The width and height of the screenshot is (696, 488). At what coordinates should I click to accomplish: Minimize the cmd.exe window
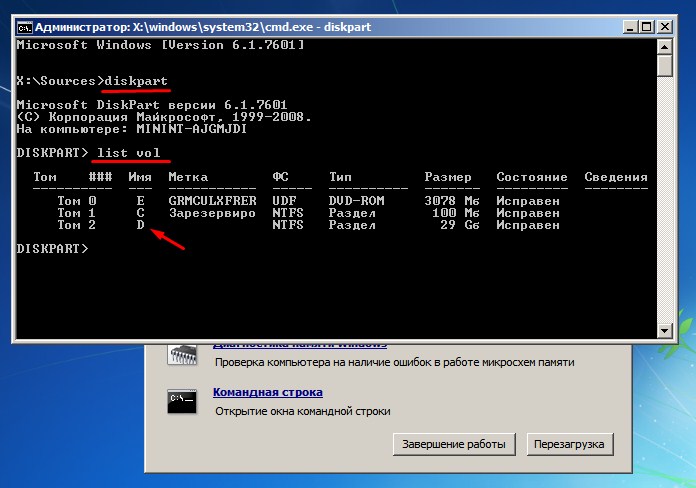pos(630,27)
